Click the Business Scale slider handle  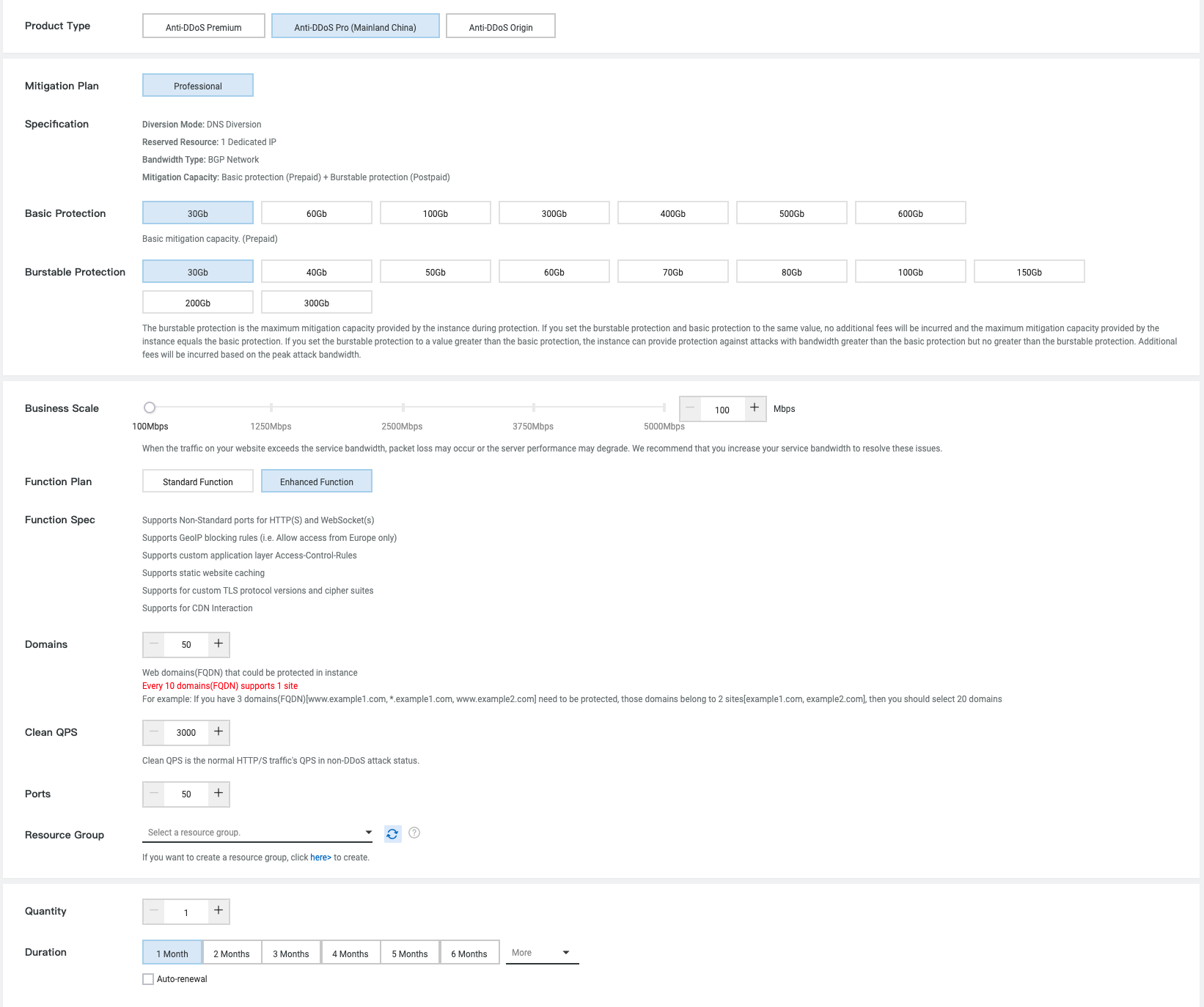[150, 407]
